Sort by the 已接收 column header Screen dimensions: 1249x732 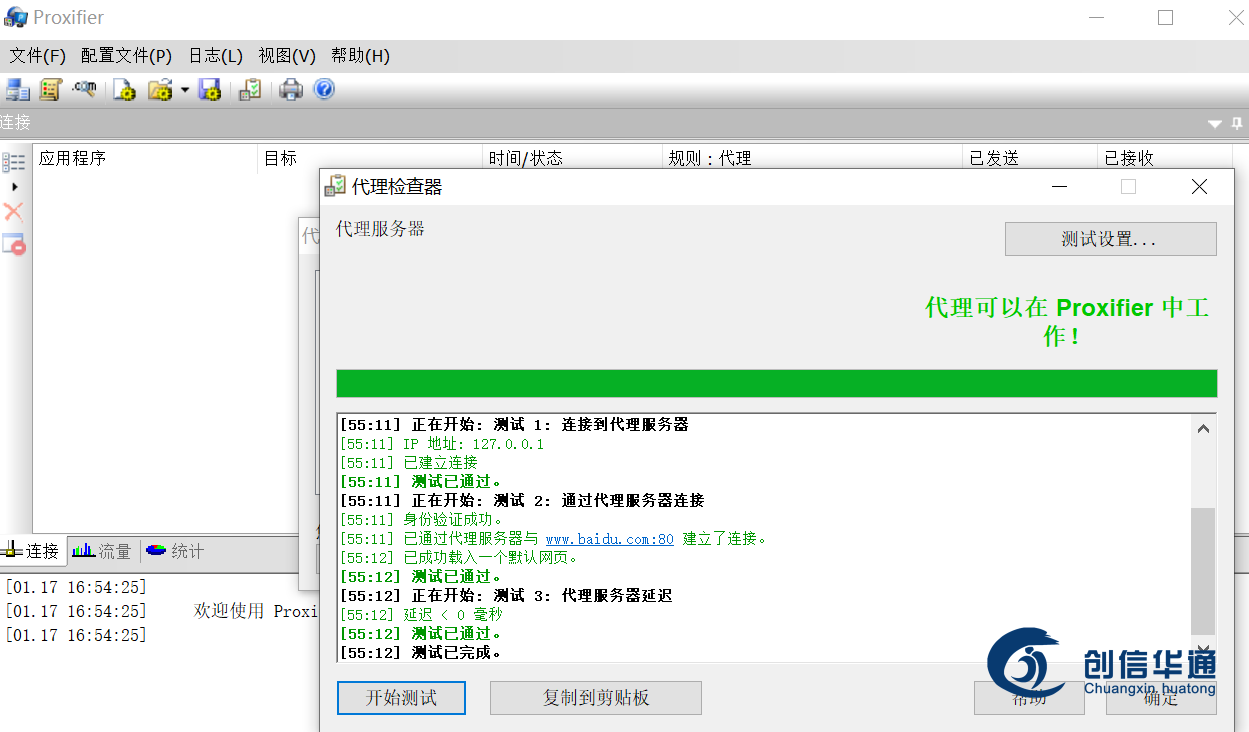[x=1165, y=158]
